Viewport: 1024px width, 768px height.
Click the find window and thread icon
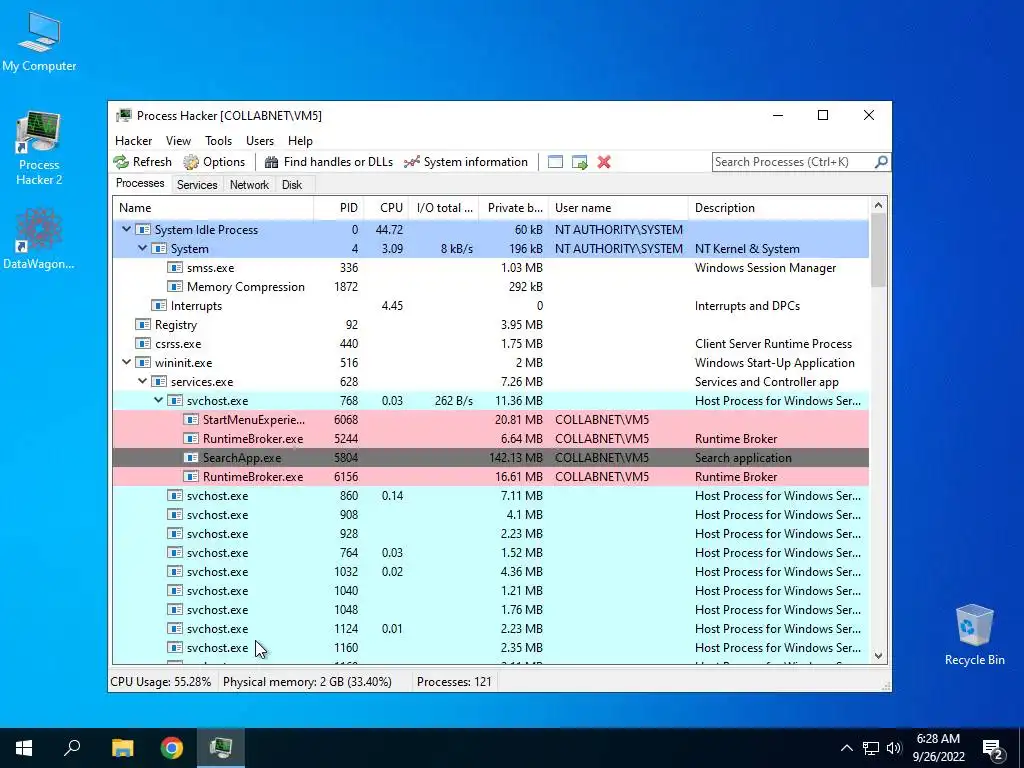click(x=579, y=162)
